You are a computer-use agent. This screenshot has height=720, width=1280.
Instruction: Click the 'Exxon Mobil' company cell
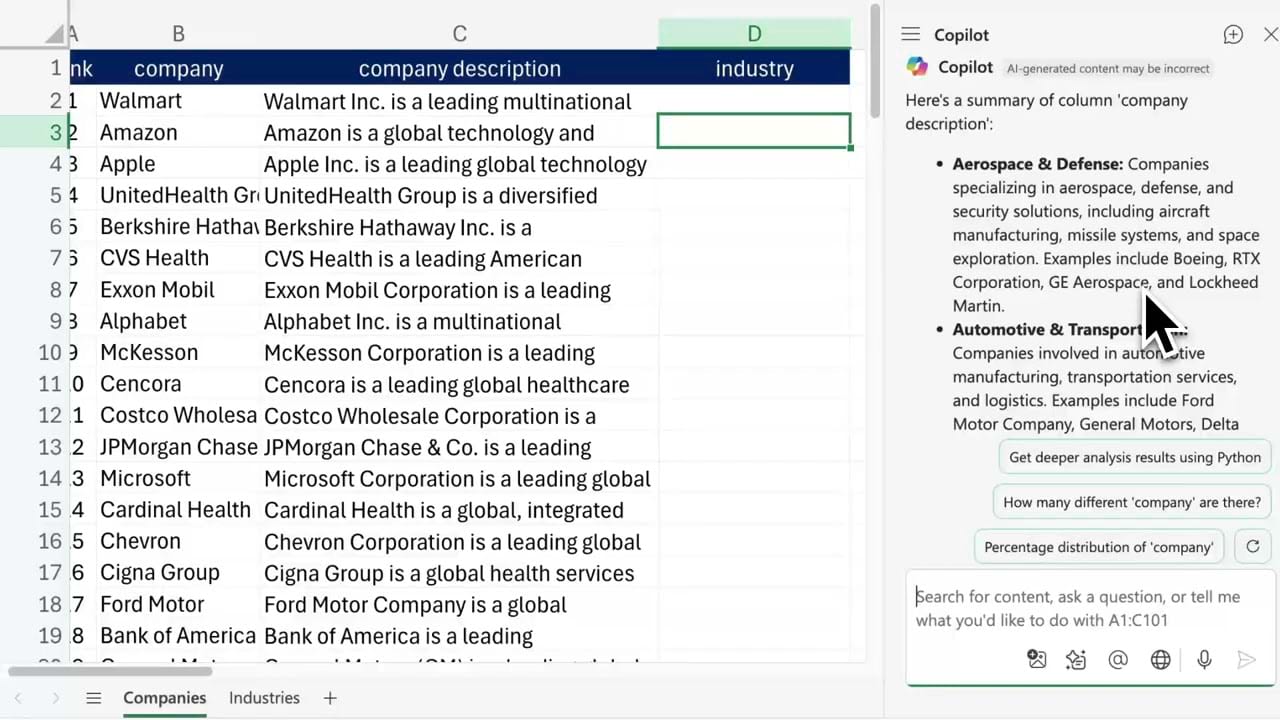coord(178,290)
